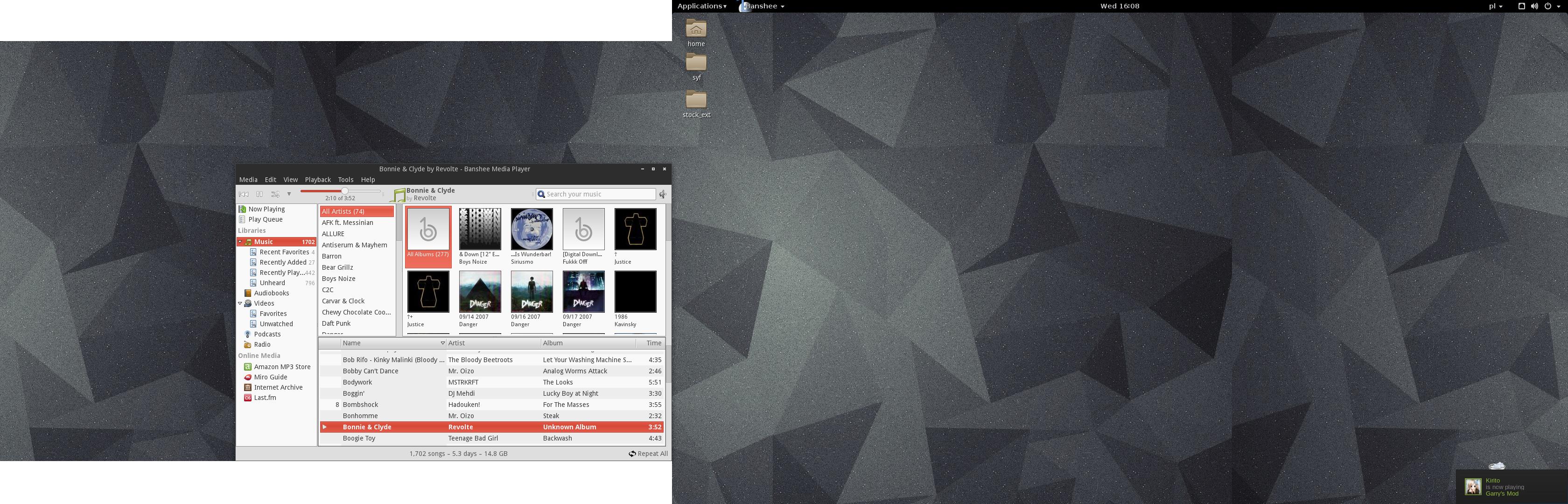
Task: Click the Music library icon
Action: [248, 242]
